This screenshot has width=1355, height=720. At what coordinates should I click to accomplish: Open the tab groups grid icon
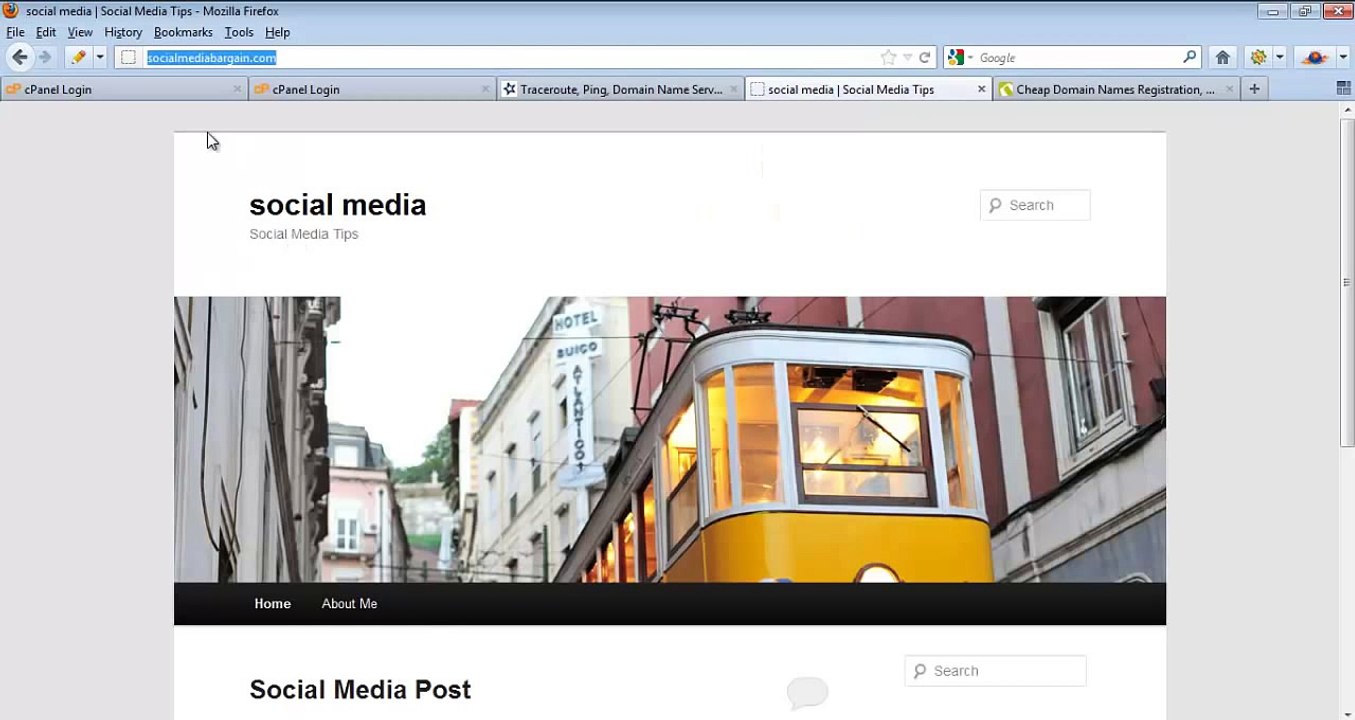tap(1343, 89)
